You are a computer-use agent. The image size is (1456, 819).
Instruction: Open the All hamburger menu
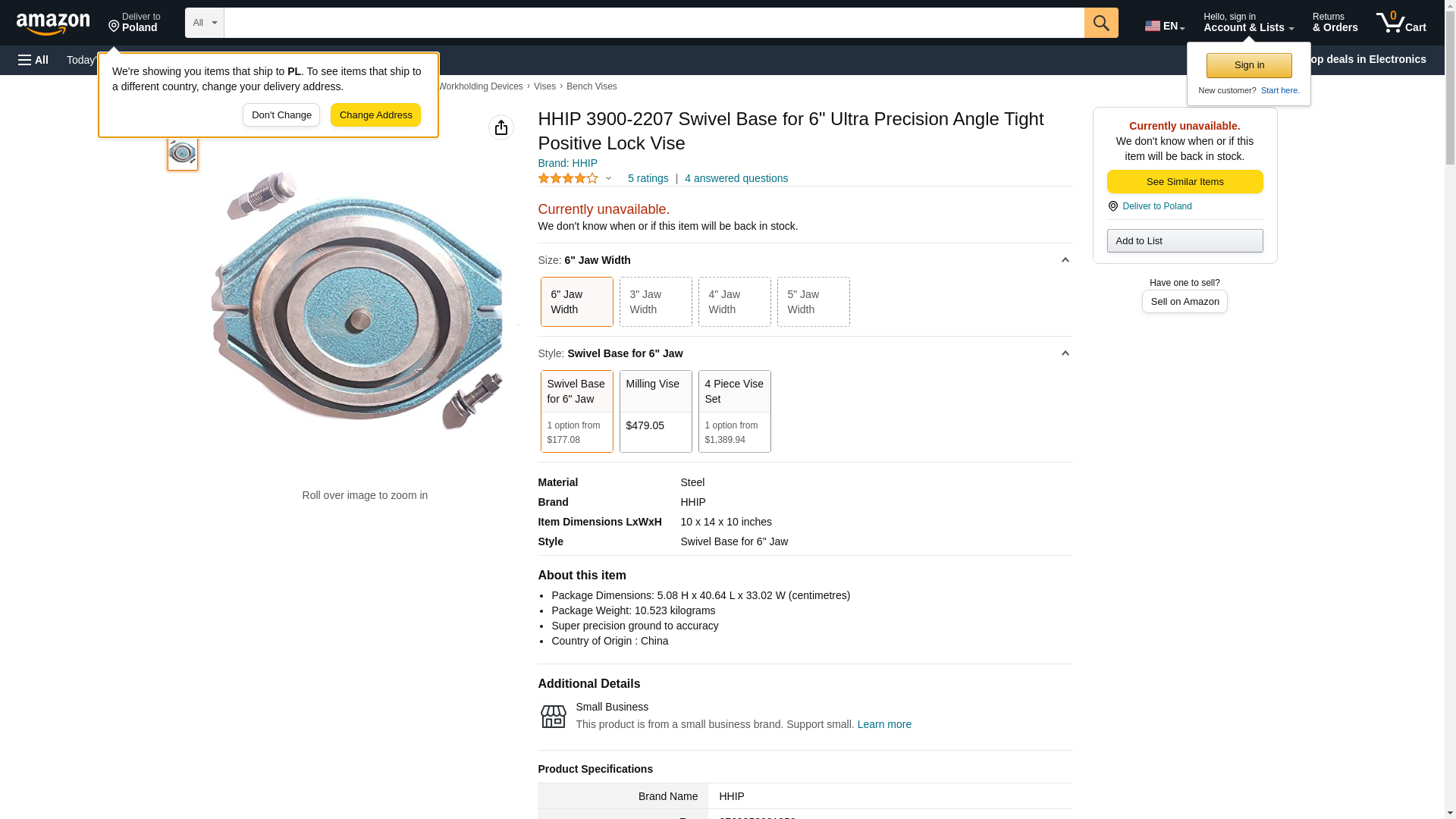pyautogui.click(x=33, y=60)
